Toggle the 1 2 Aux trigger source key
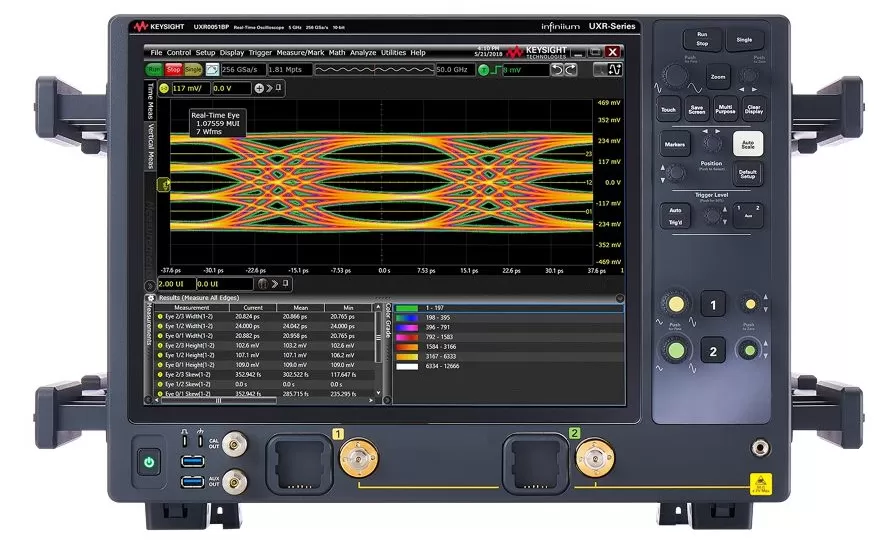The width and height of the screenshot is (895, 544). (x=748, y=216)
